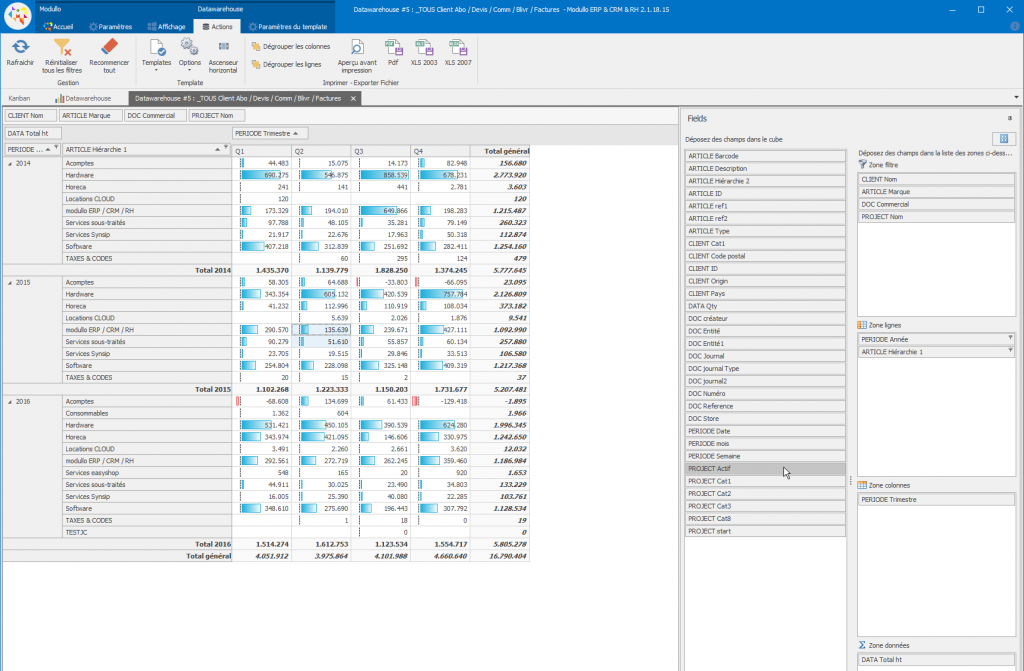1024x671 pixels.
Task: Open Aperçu avant impression
Action: 357,56
